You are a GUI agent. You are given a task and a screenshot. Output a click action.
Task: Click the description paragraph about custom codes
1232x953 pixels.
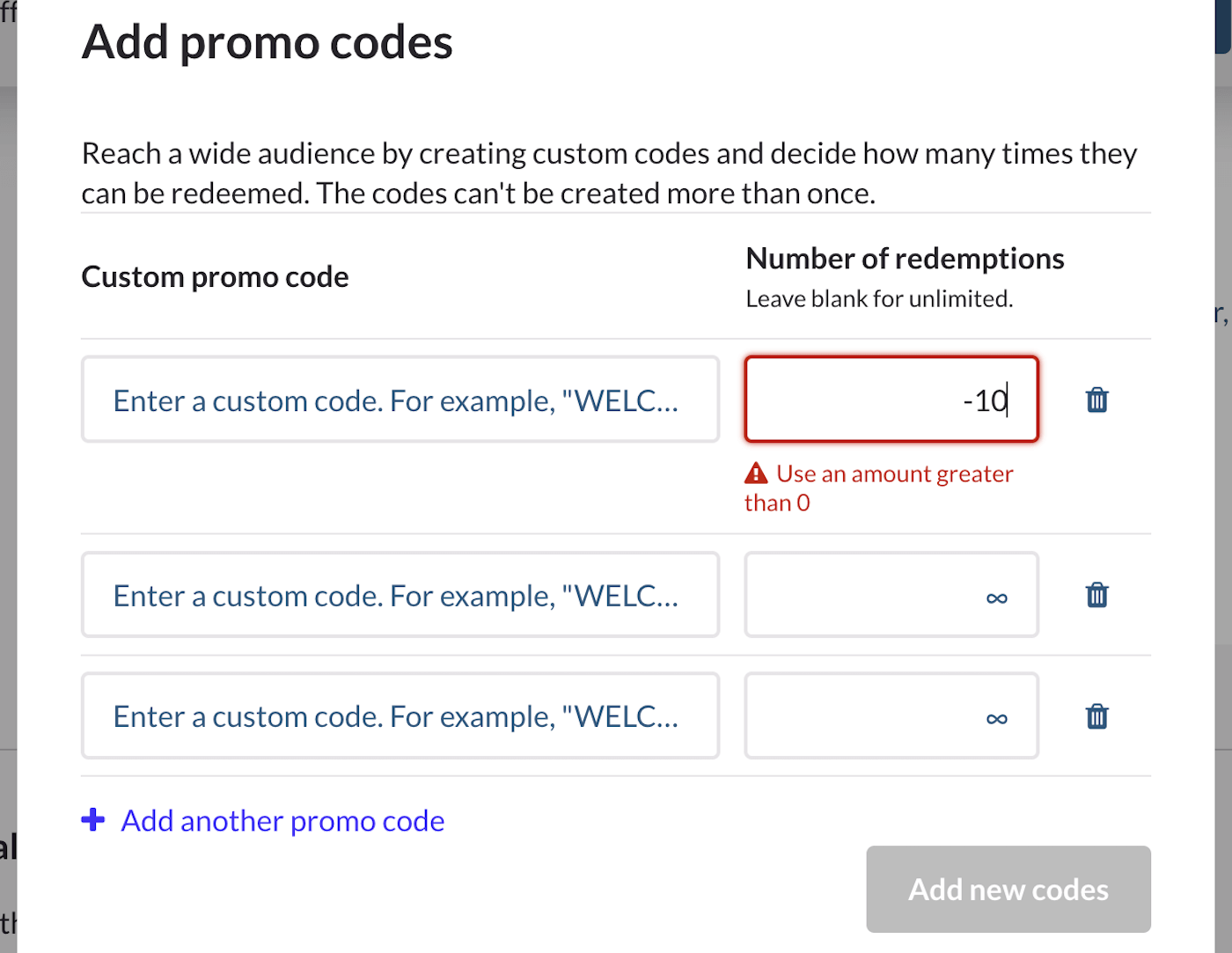point(609,173)
